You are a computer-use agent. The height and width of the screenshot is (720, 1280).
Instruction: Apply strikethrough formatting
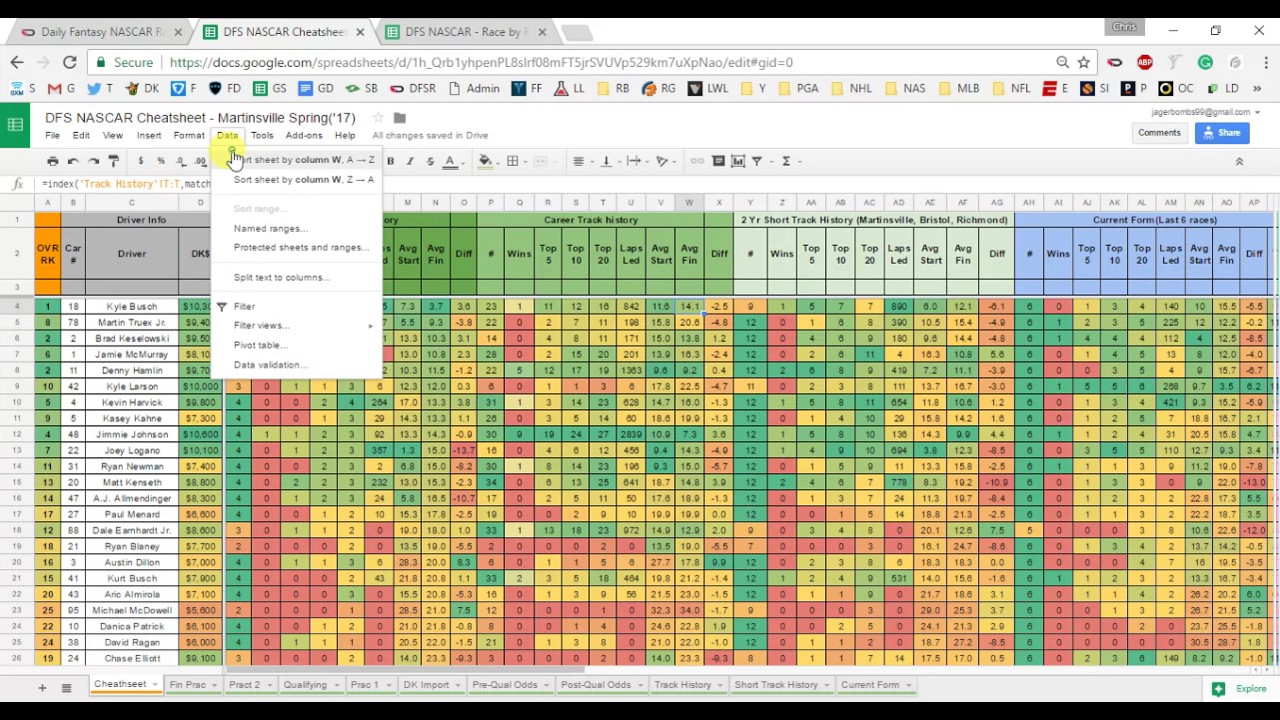tap(430, 161)
